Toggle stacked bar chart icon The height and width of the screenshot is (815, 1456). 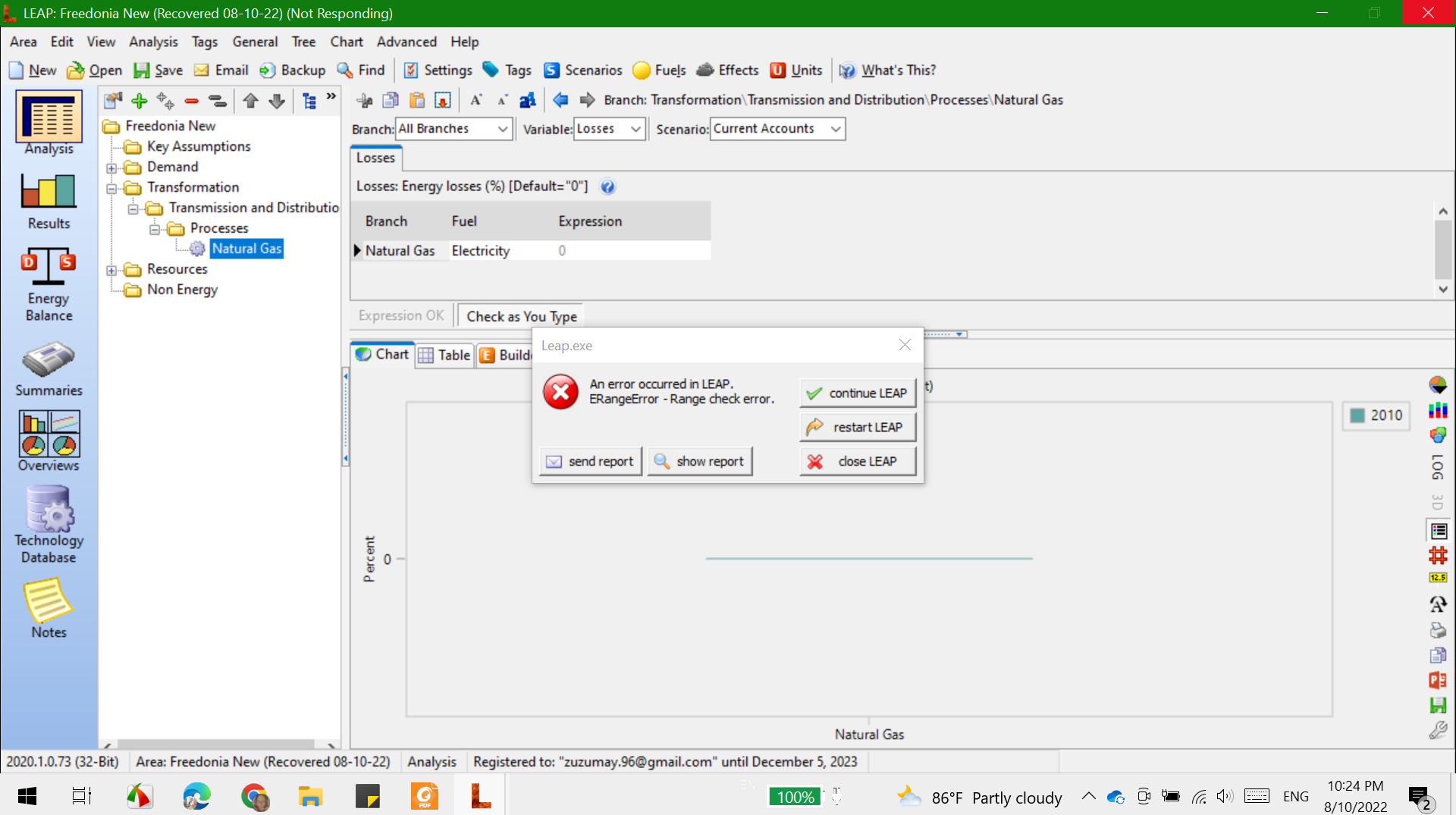(x=1438, y=410)
